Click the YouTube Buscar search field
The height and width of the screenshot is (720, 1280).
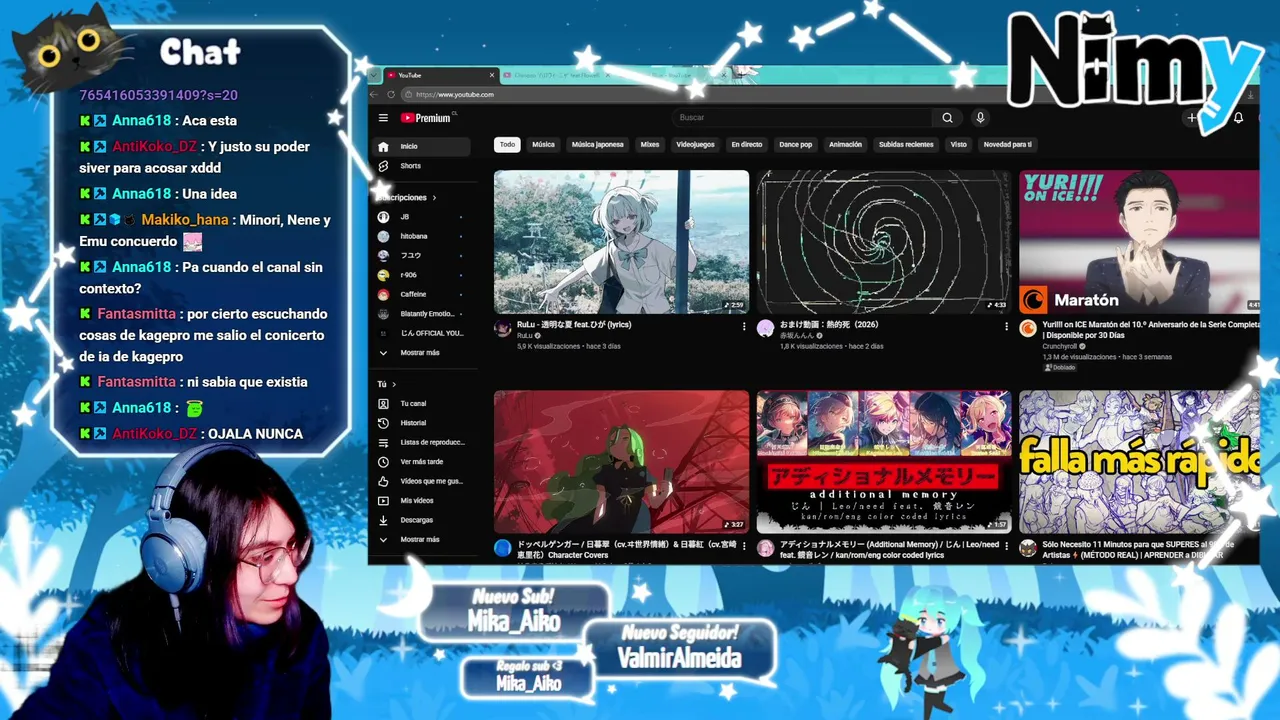pos(803,118)
